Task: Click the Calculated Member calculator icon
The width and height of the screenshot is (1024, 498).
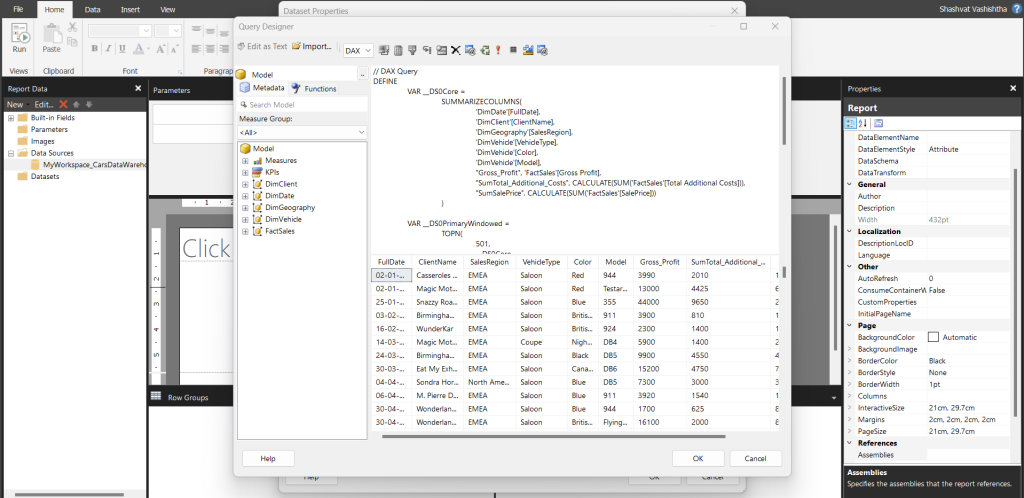Action: coord(398,50)
